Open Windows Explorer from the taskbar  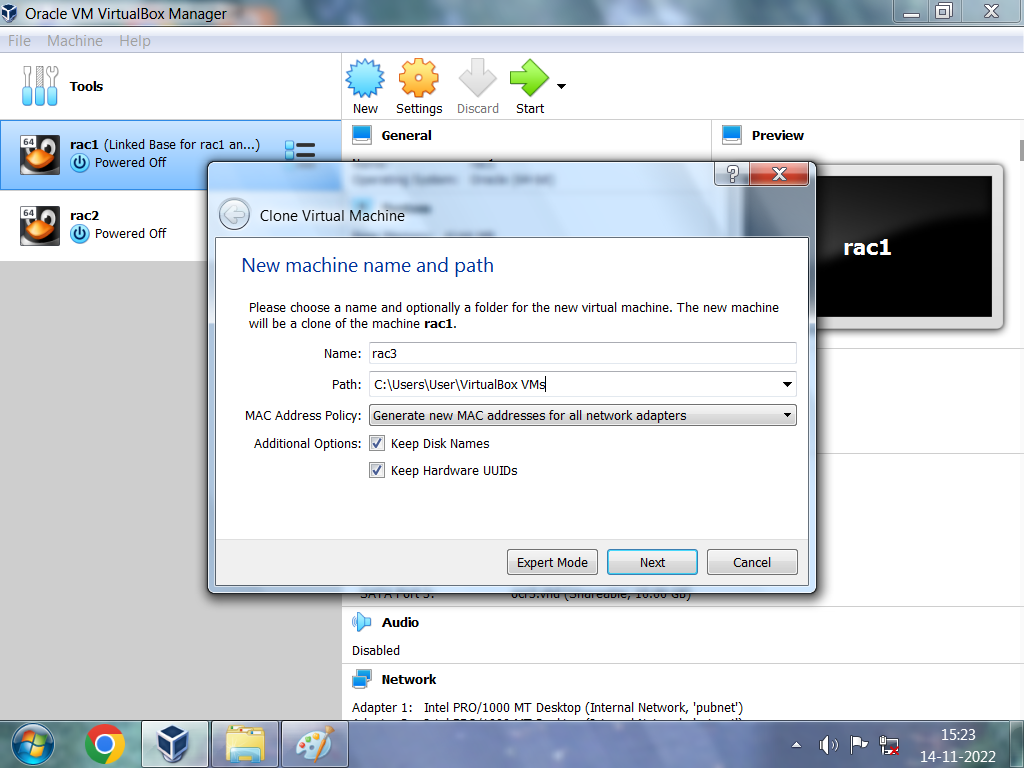point(245,744)
